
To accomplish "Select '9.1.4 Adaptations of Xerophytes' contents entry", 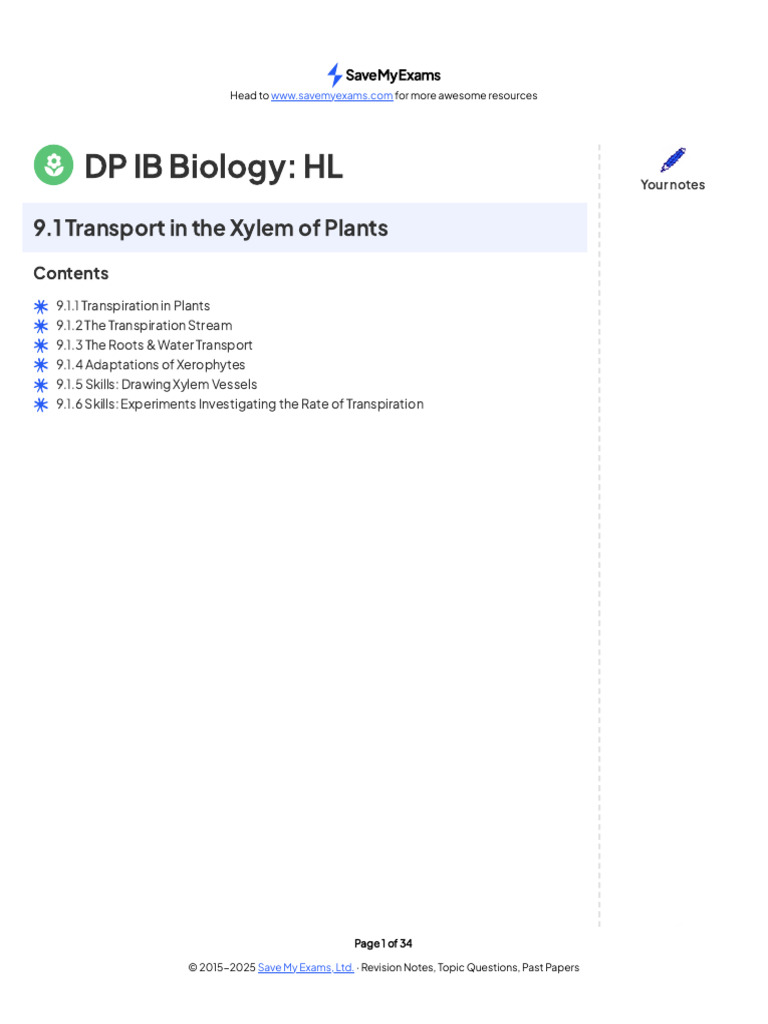I will pyautogui.click(x=151, y=364).
